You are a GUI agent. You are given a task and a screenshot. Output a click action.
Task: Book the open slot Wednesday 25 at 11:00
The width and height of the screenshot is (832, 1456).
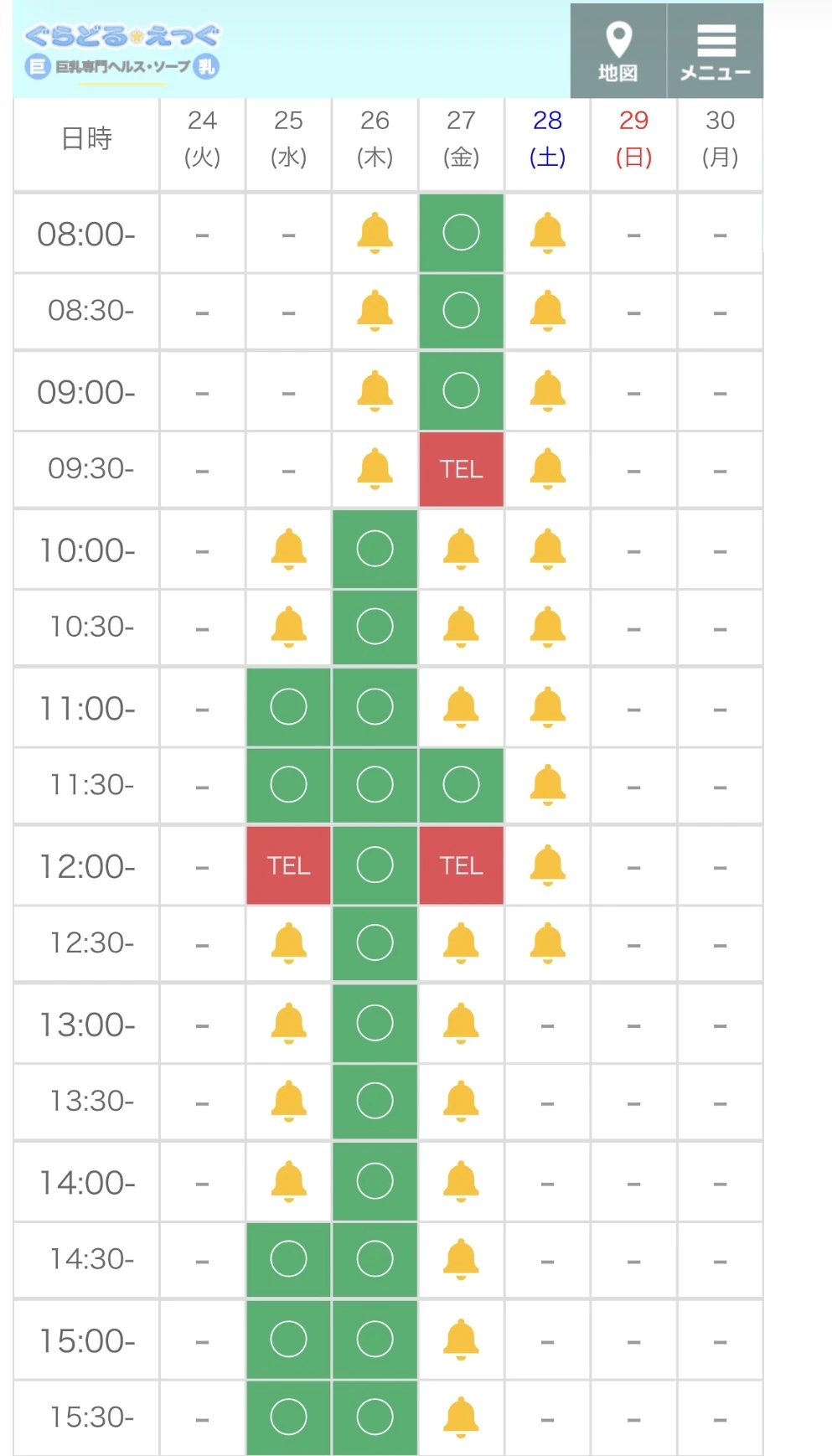coord(288,707)
